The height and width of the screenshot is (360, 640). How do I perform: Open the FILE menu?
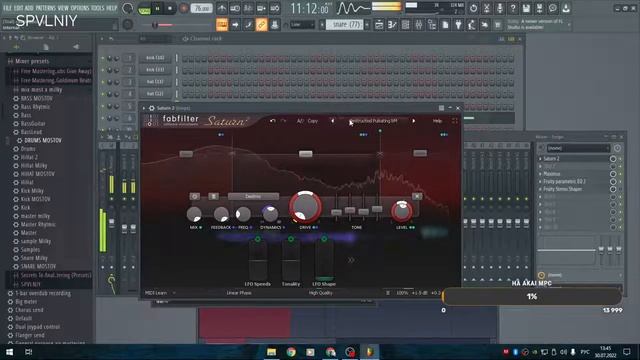7,8
